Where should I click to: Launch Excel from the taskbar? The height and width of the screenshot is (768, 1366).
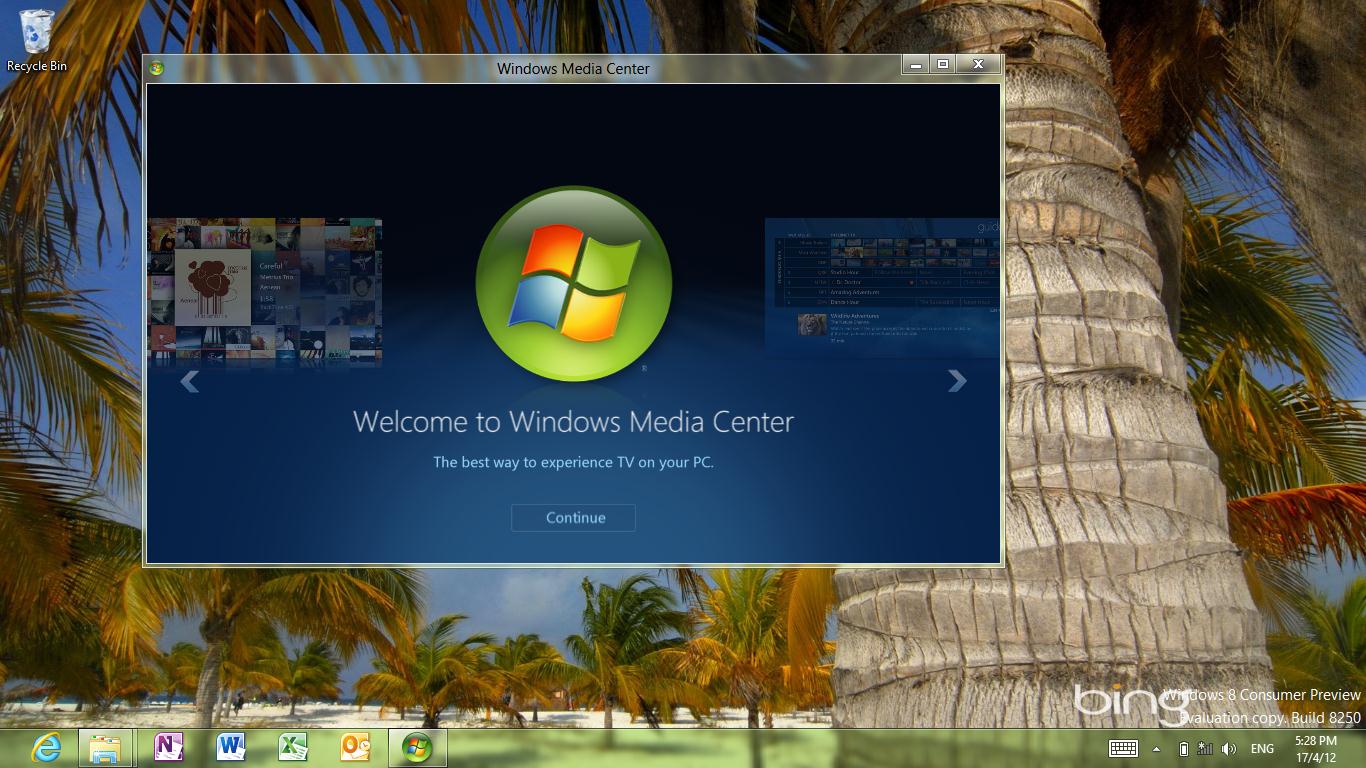point(293,748)
